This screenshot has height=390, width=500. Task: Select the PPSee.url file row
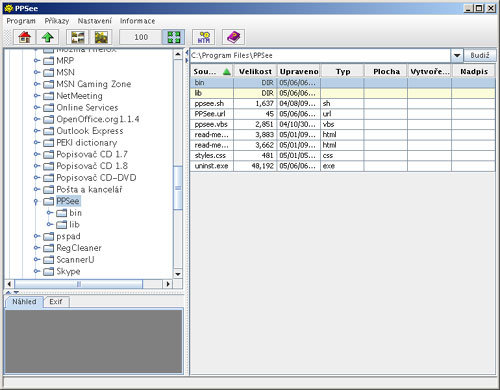pyautogui.click(x=343, y=114)
